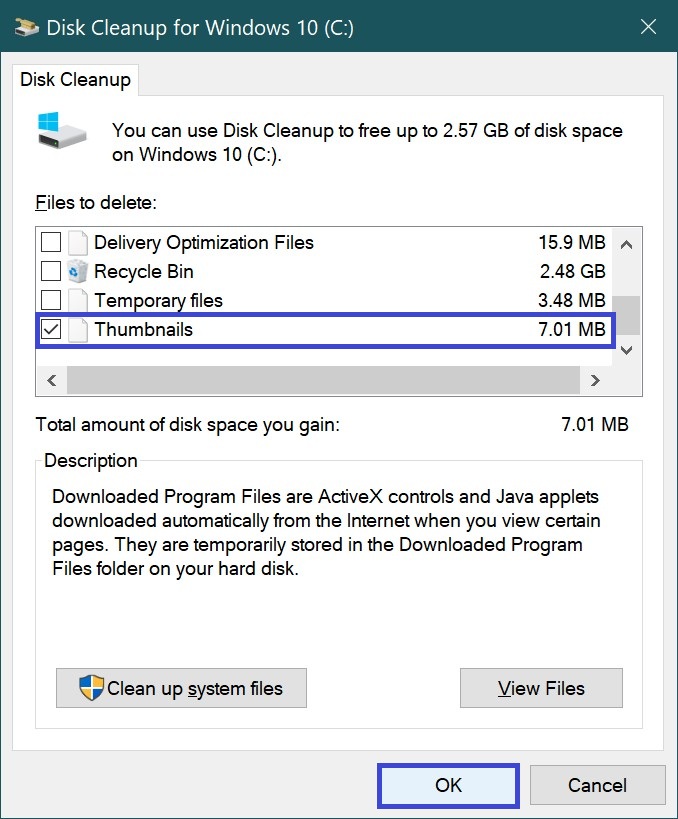This screenshot has width=678, height=819.
Task: Click Clean up system files button
Action: [x=181, y=688]
